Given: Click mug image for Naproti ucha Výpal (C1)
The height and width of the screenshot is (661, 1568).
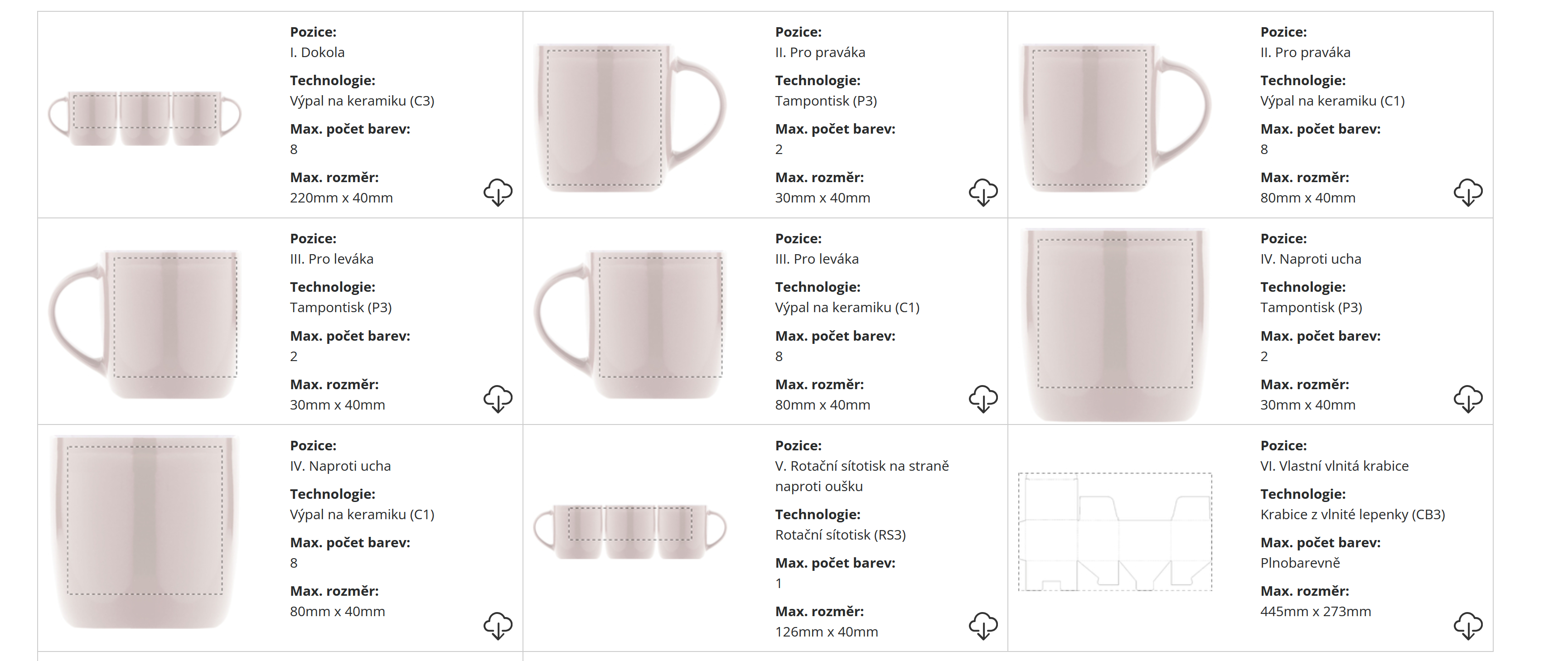Looking at the screenshot, I should 144,531.
